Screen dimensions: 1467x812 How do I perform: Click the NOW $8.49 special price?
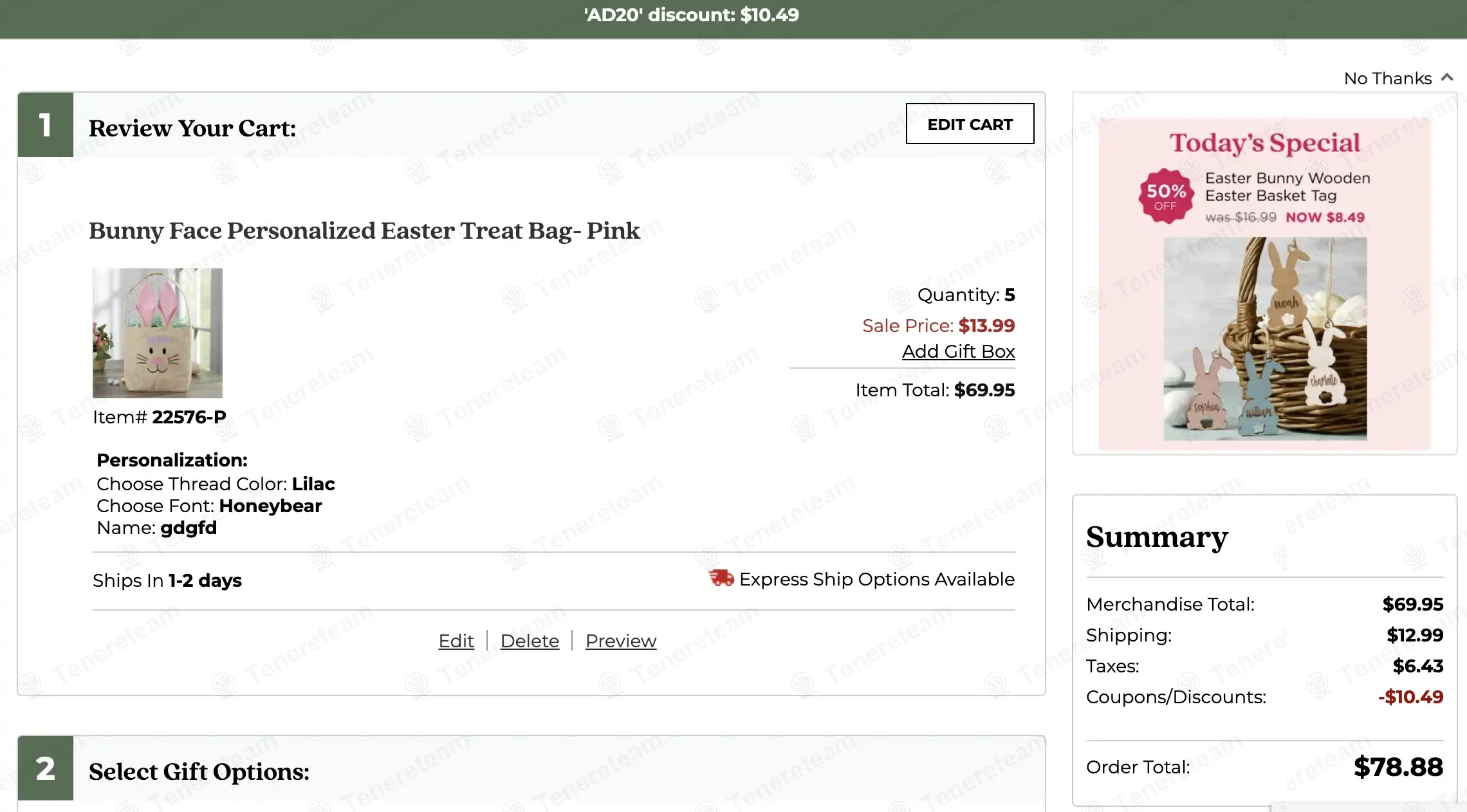(x=1325, y=217)
